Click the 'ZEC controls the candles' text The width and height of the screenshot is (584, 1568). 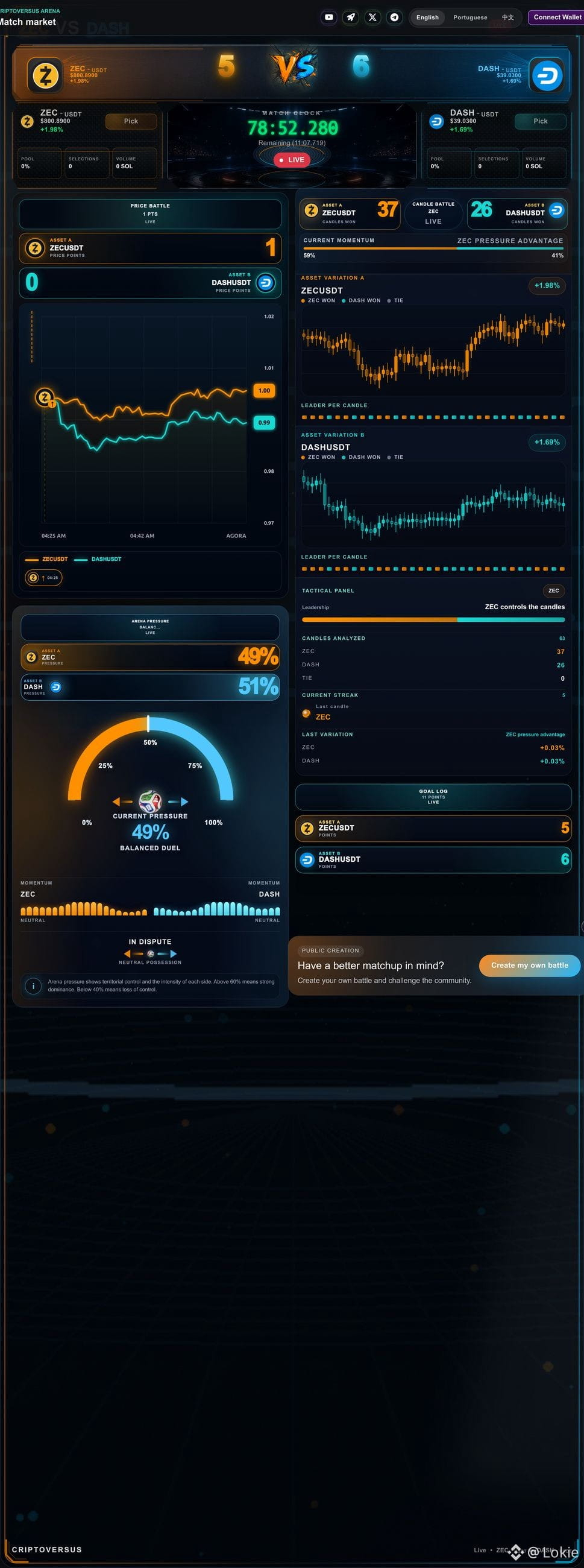pyautogui.click(x=524, y=607)
